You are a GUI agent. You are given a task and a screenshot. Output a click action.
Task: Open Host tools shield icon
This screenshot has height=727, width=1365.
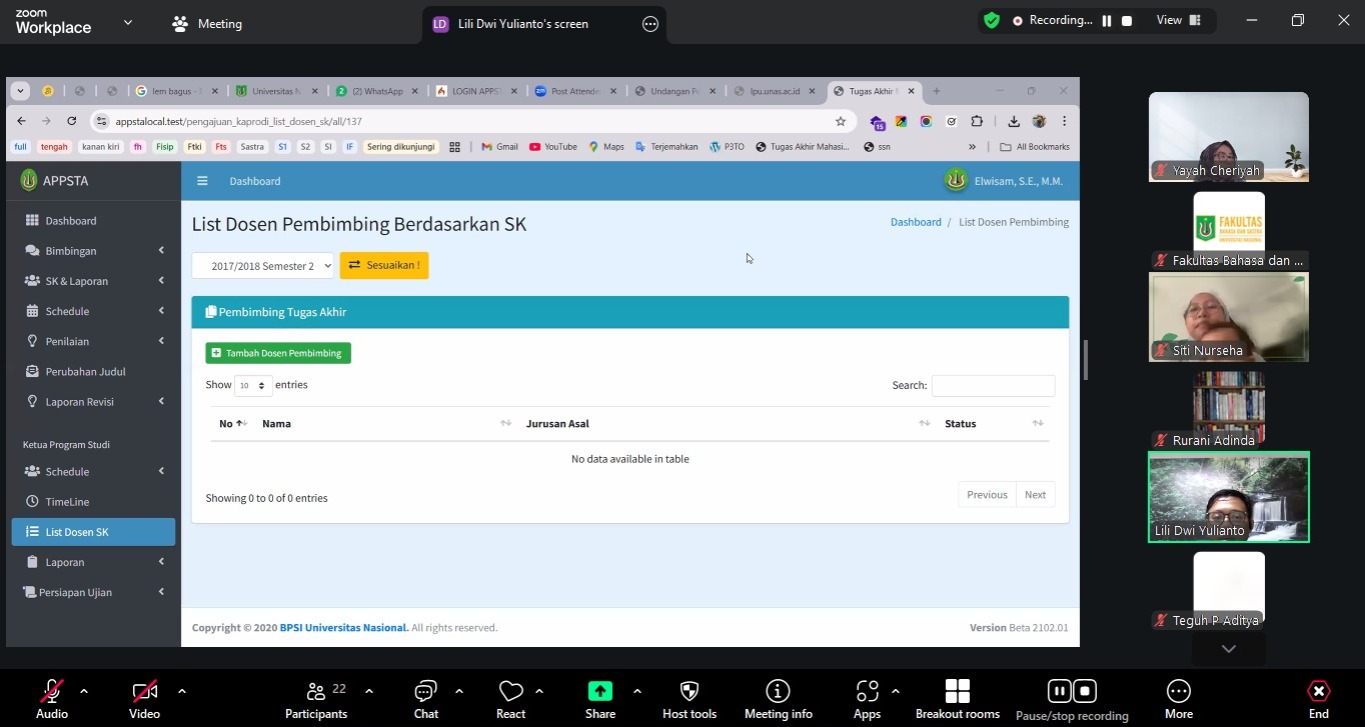pyautogui.click(x=689, y=692)
